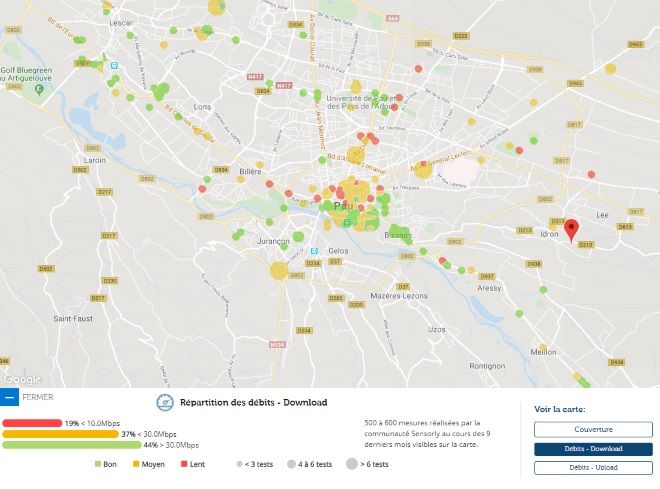660x489 pixels.
Task: Click the Lons town label
Action: 202,107
